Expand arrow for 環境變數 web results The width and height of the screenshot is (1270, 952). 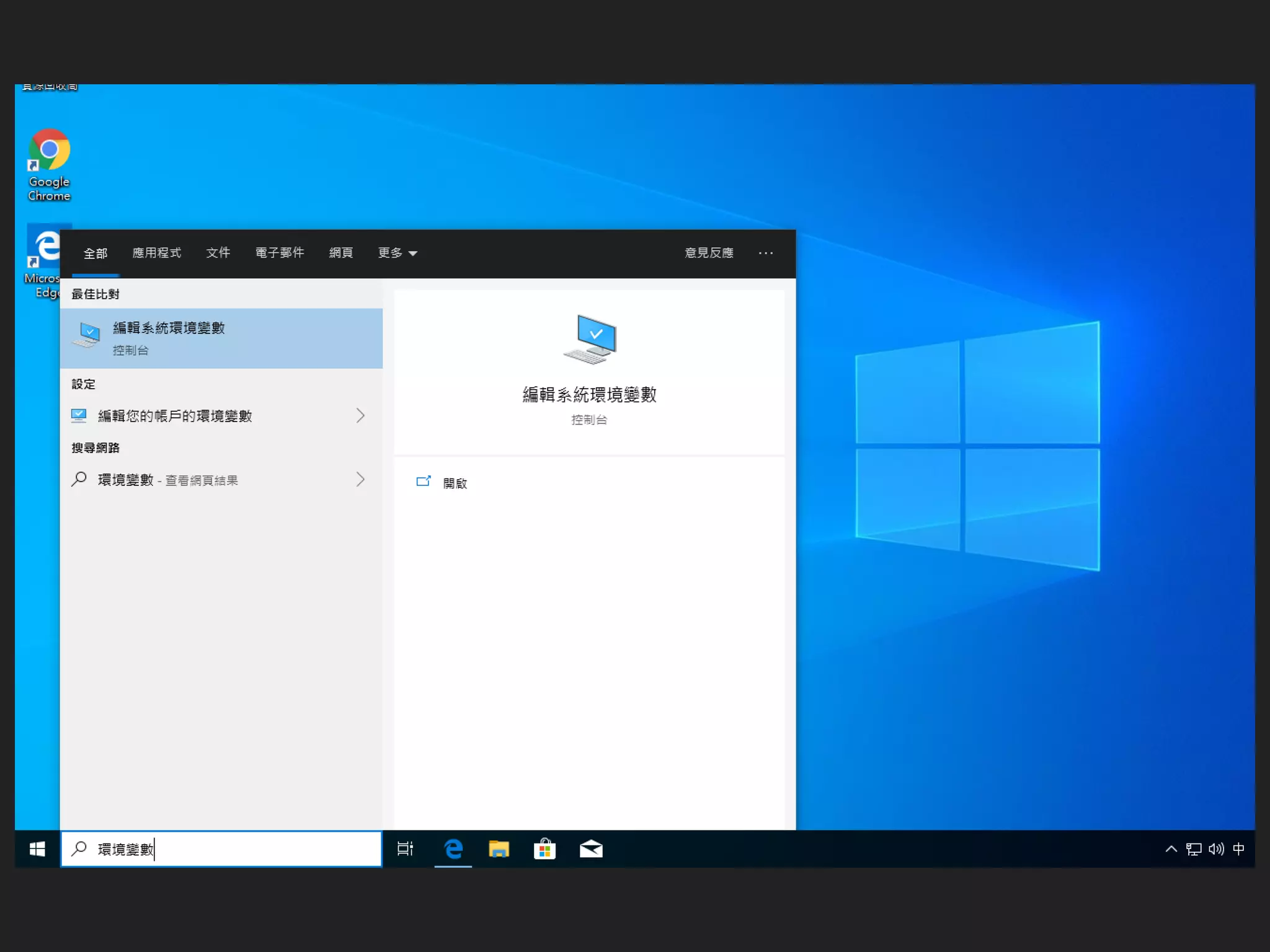(360, 479)
